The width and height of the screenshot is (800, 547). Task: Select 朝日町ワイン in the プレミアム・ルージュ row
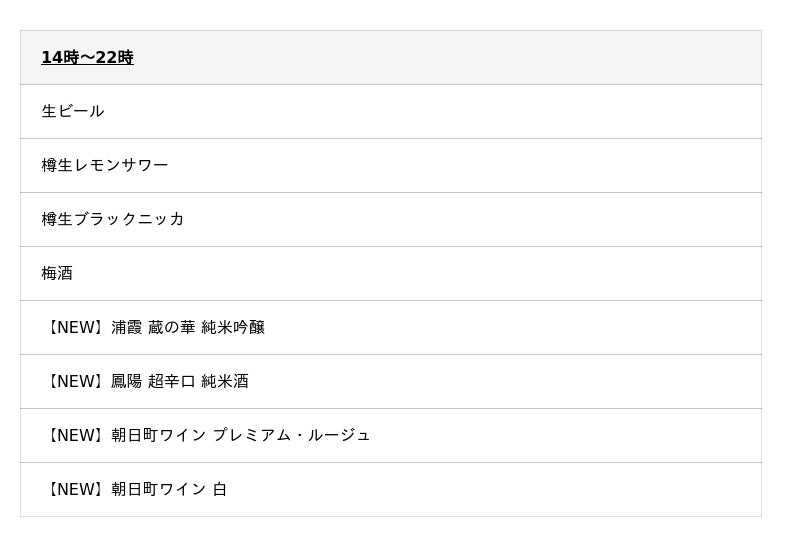[x=159, y=436]
